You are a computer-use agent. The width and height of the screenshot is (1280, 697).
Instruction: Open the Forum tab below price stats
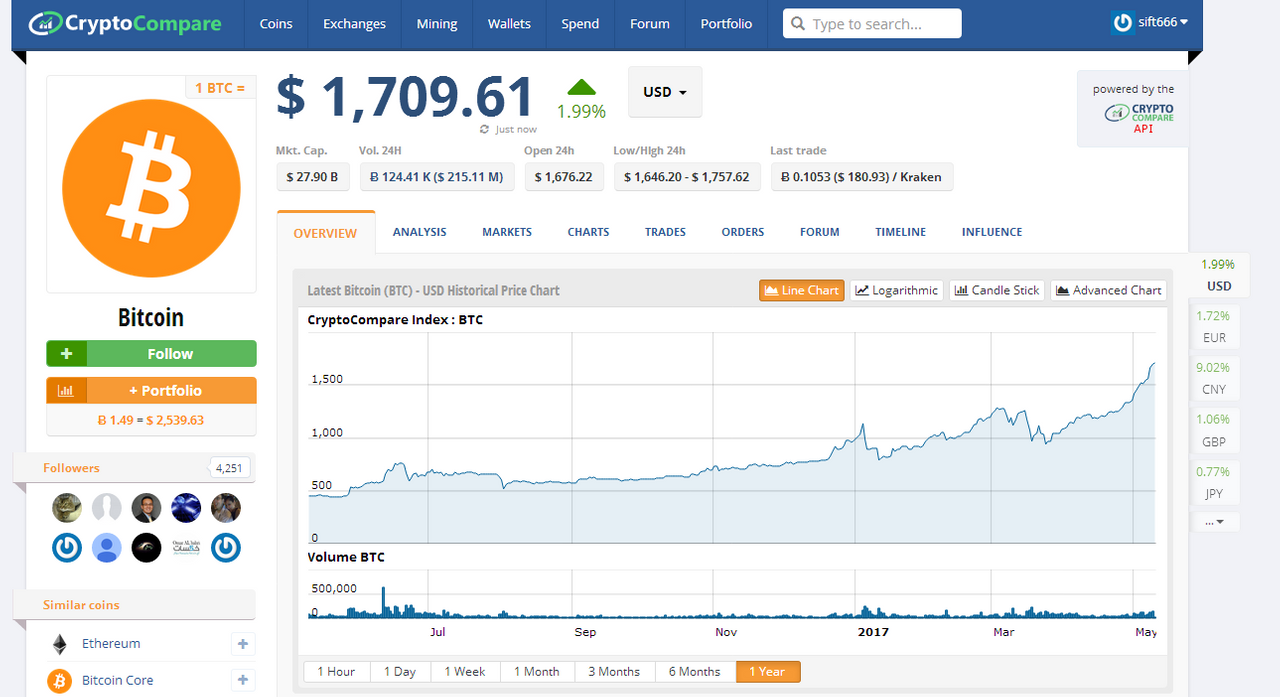click(820, 232)
